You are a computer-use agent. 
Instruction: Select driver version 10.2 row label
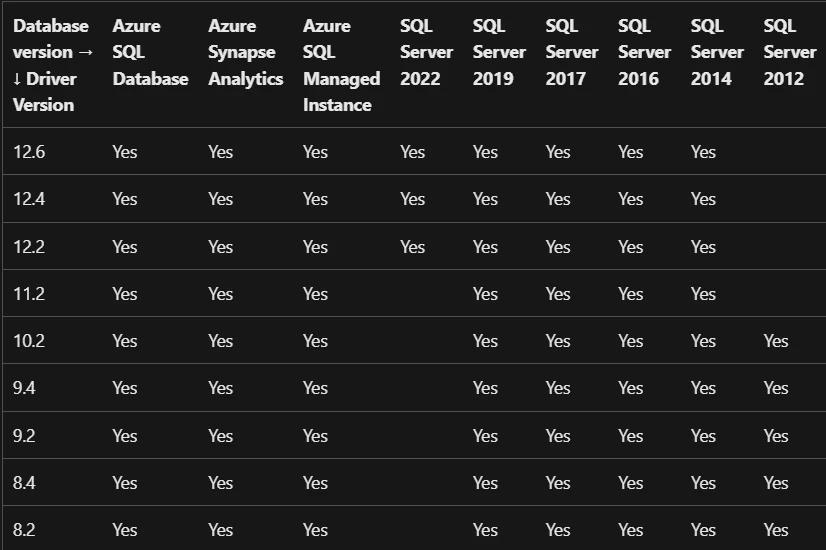tap(29, 341)
